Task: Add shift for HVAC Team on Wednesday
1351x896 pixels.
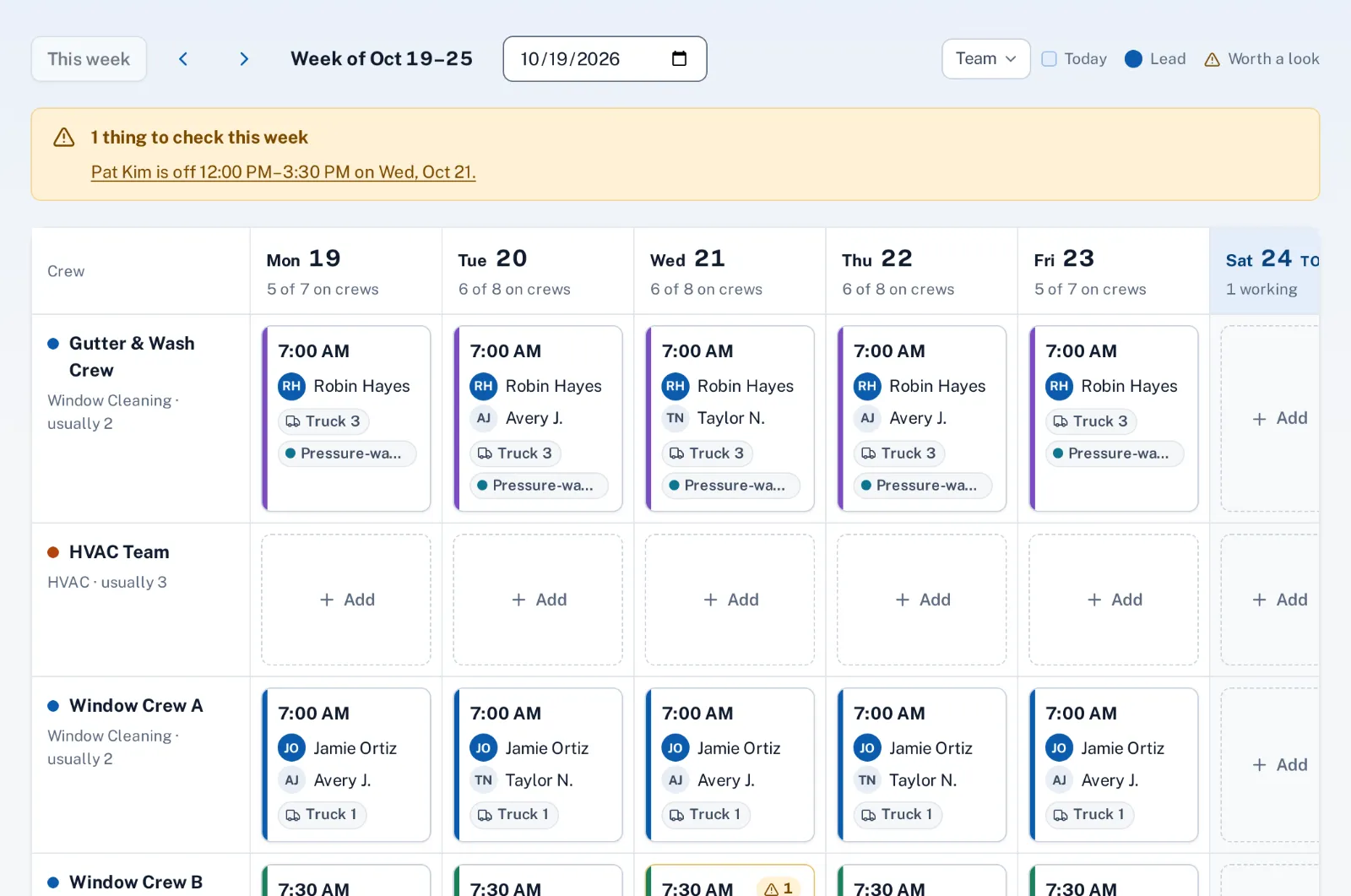Action: (x=730, y=600)
